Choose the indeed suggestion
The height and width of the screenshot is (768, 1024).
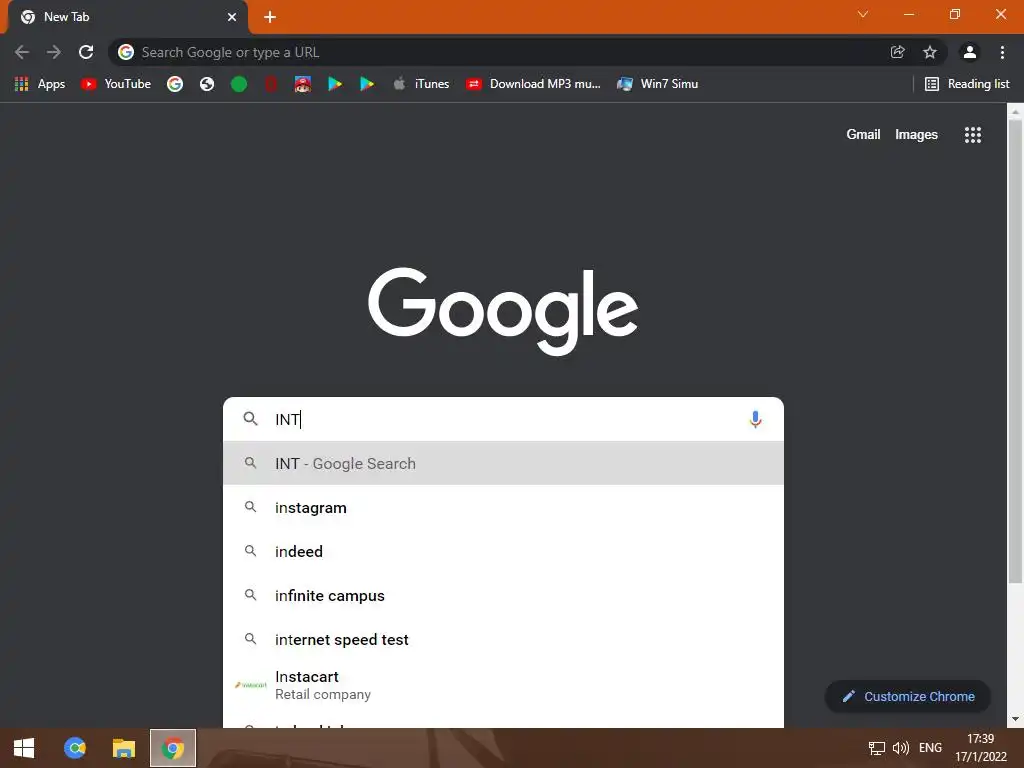tap(504, 551)
